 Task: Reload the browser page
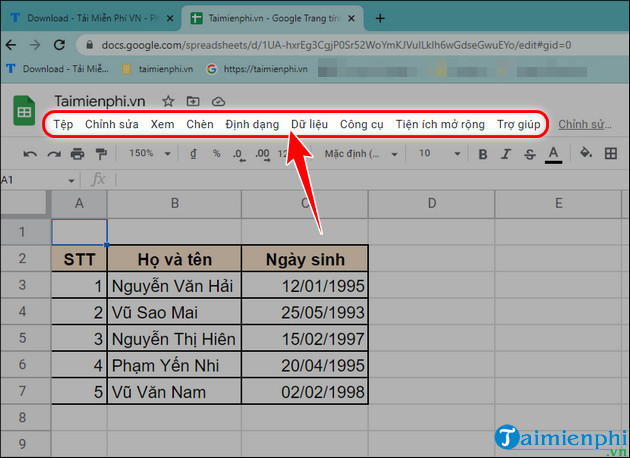(59, 45)
